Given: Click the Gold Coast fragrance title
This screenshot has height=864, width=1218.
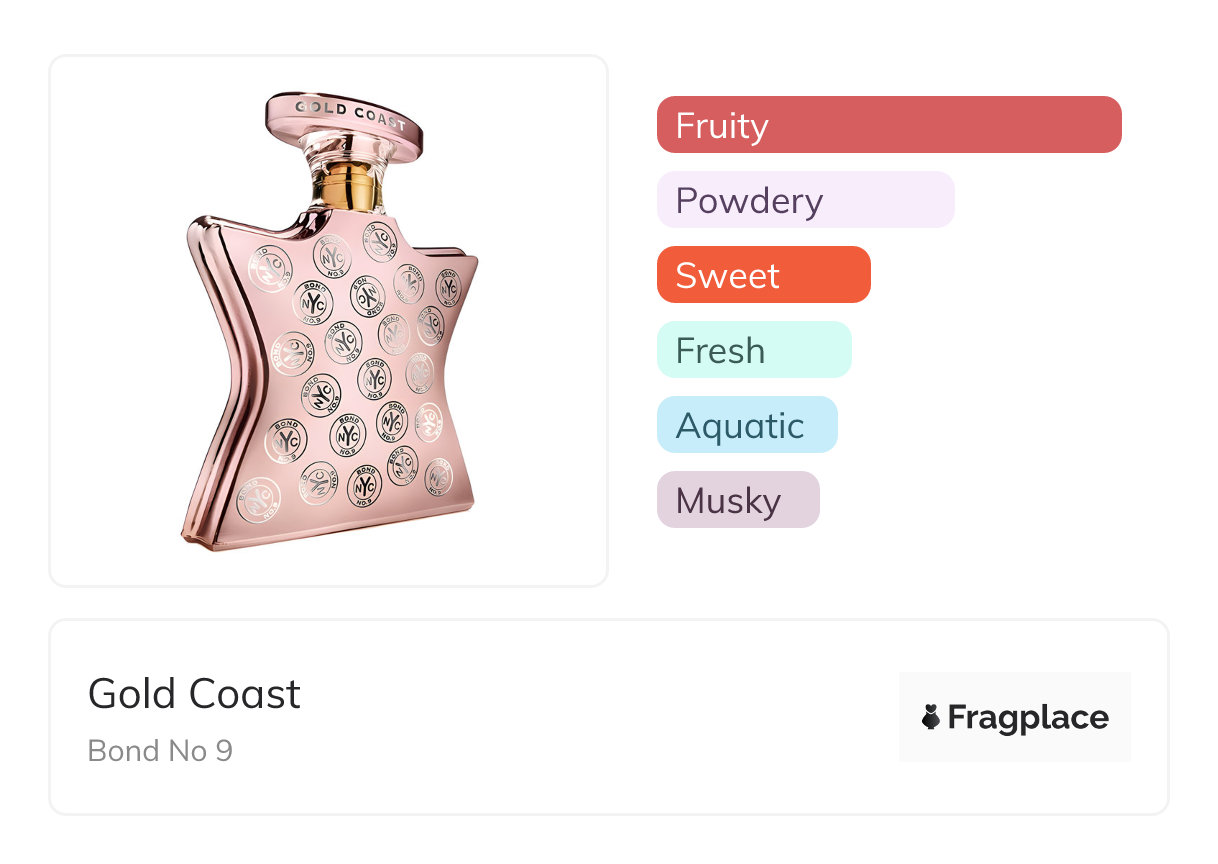Looking at the screenshot, I should click(194, 694).
